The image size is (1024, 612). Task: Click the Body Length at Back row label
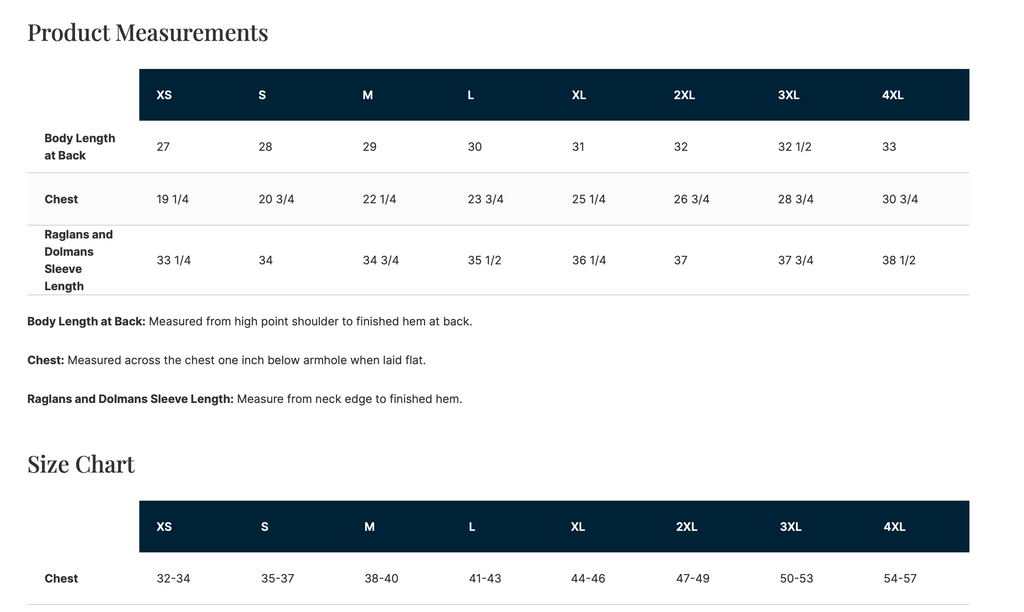(x=80, y=147)
